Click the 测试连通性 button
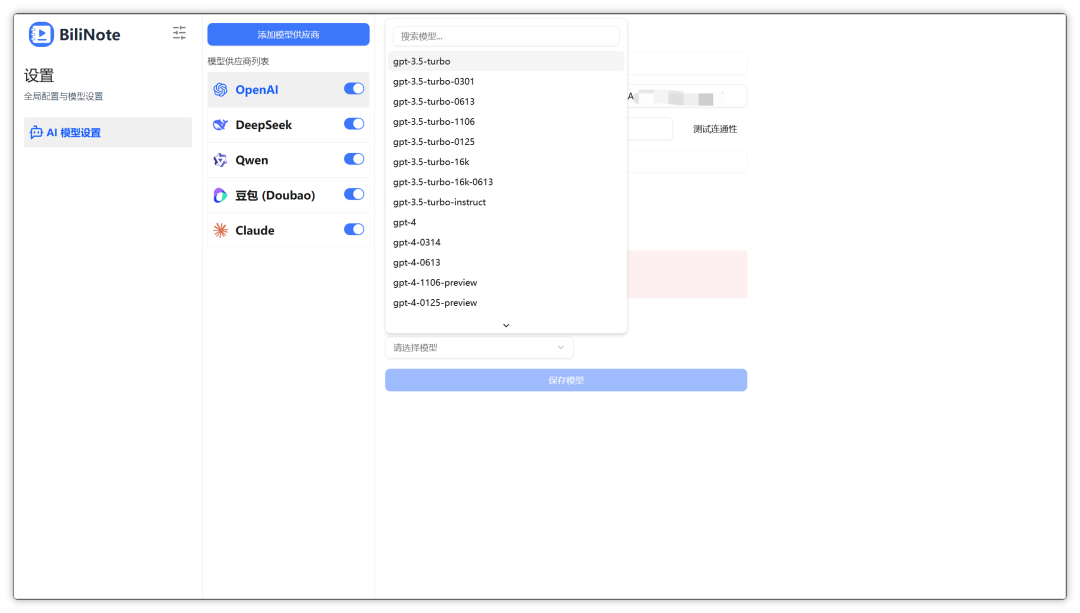Screen dimensions: 1080x613 pos(718,128)
